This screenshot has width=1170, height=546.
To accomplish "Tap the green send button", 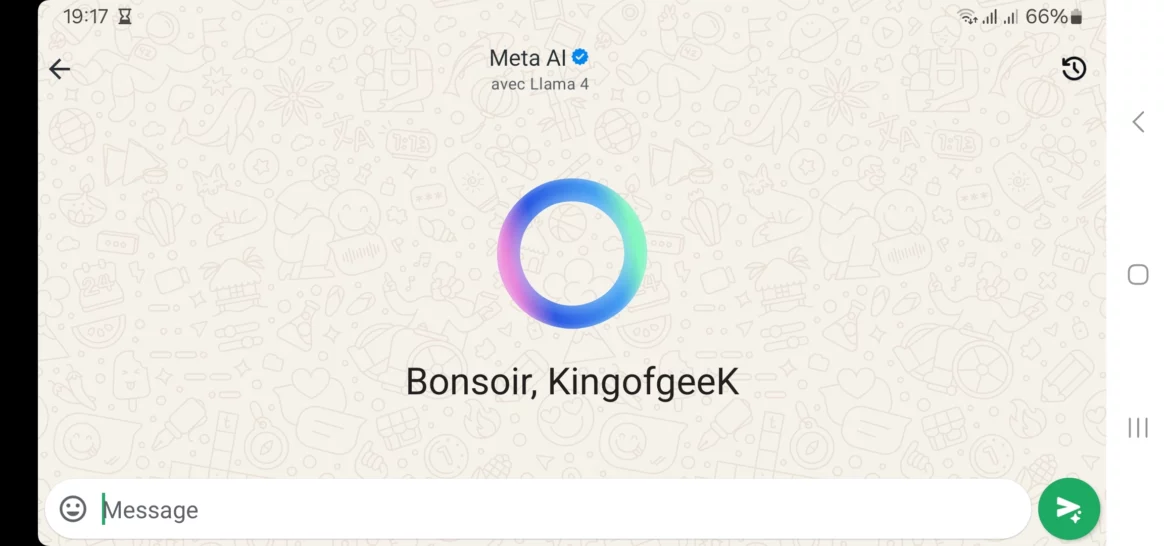I will coord(1069,509).
